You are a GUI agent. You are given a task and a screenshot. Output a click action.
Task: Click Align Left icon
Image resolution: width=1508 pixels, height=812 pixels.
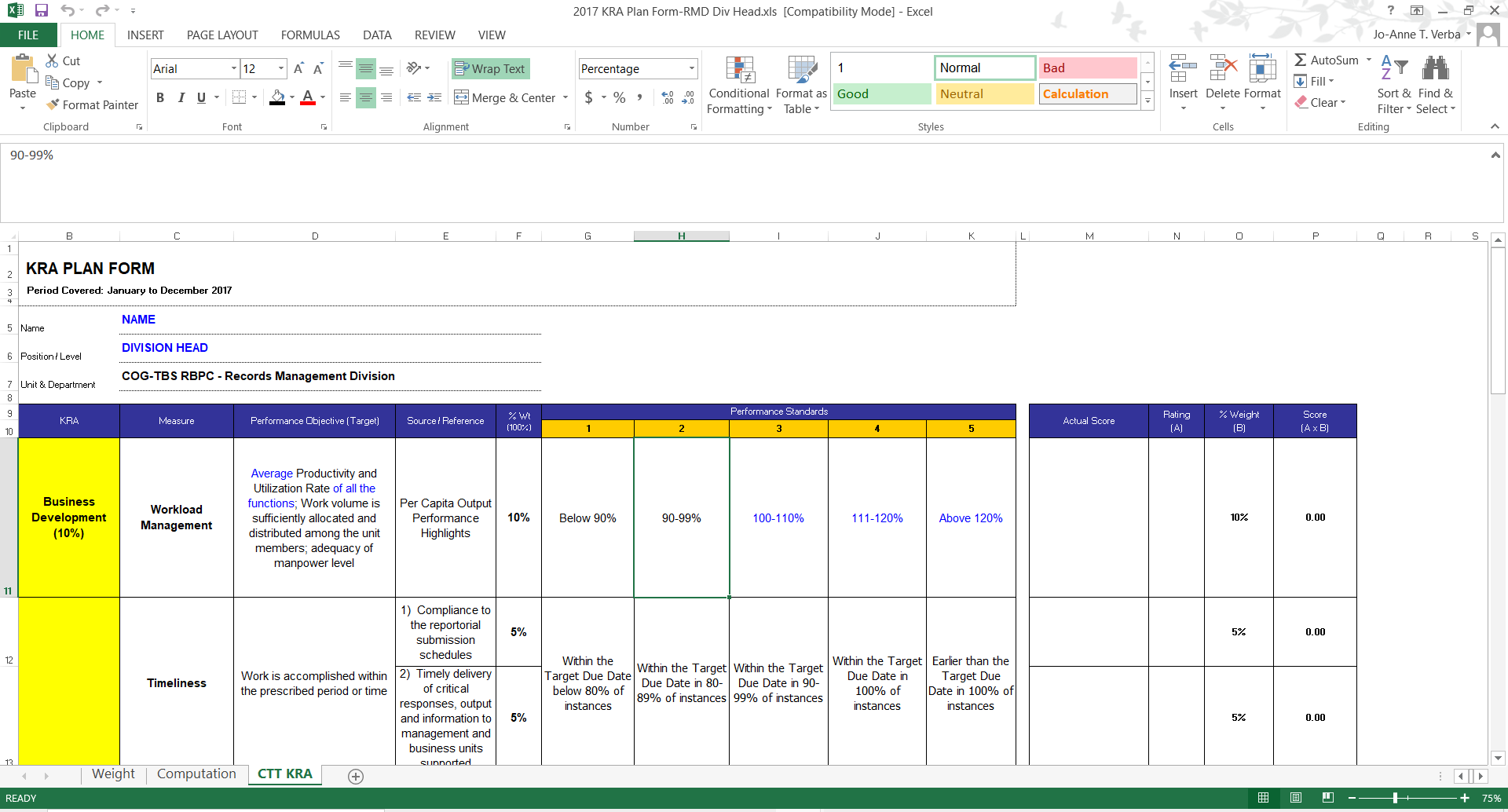click(346, 97)
